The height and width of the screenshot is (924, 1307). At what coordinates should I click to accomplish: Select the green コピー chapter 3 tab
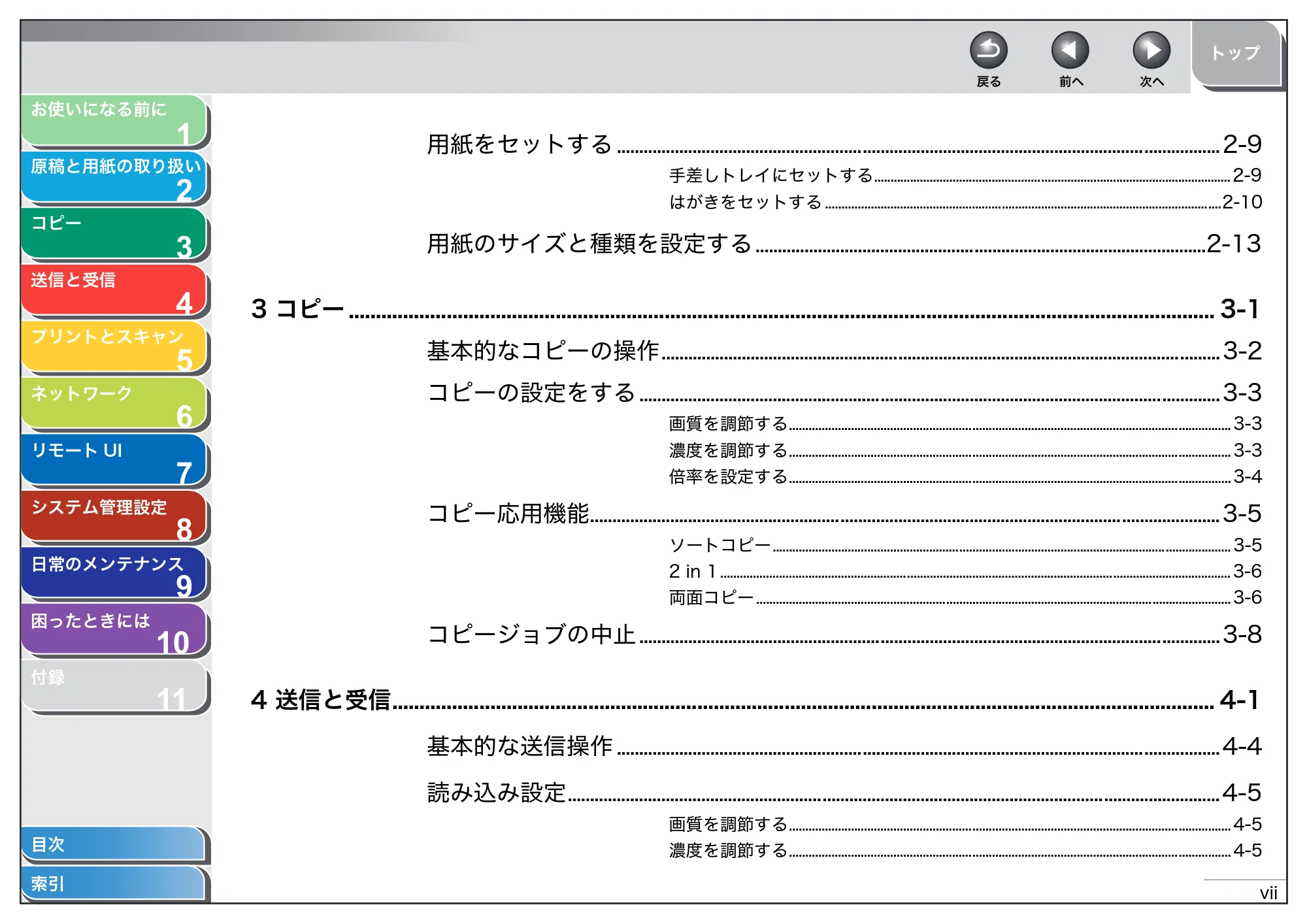(114, 234)
